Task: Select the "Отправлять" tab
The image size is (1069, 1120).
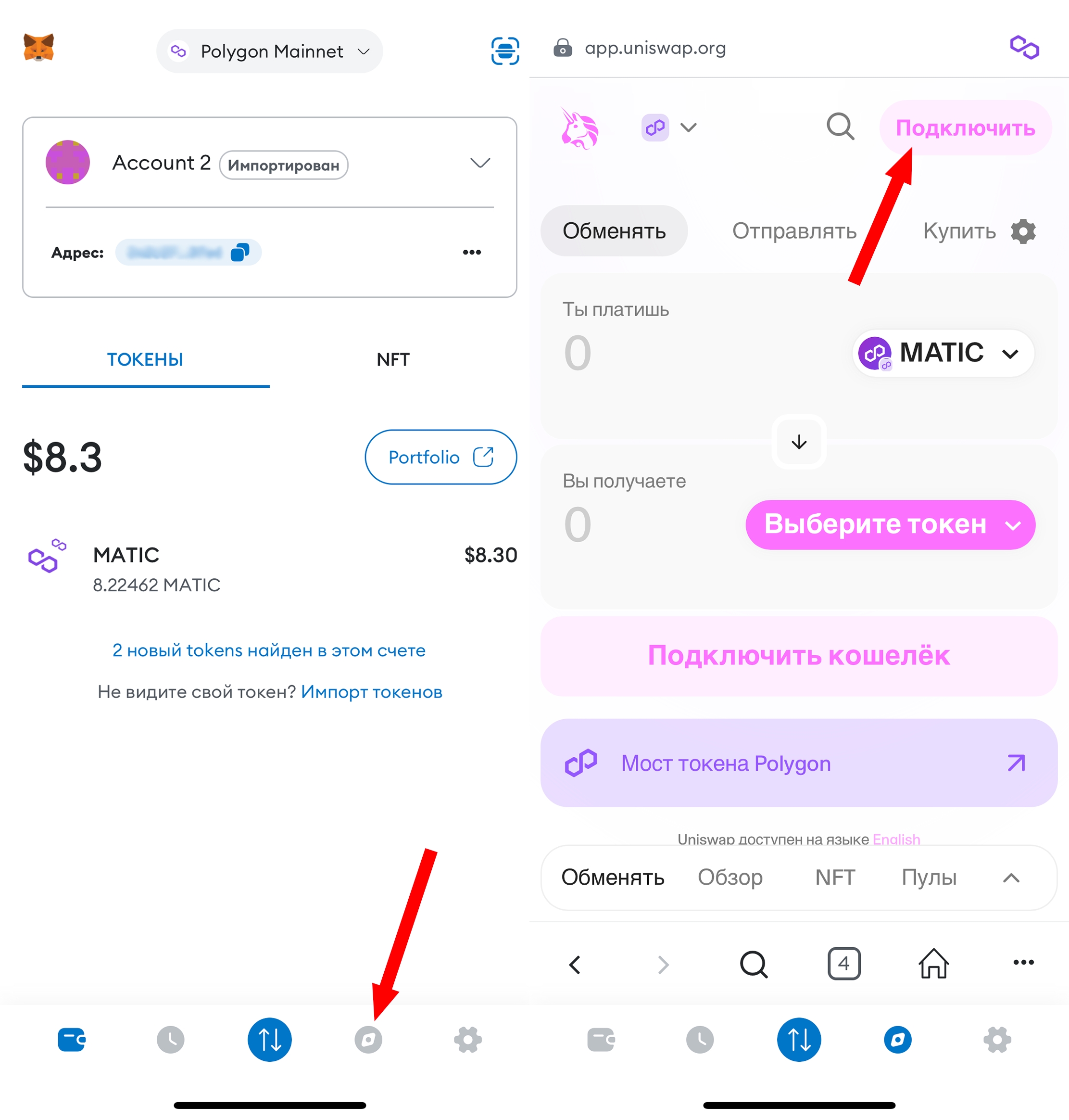Action: (794, 231)
